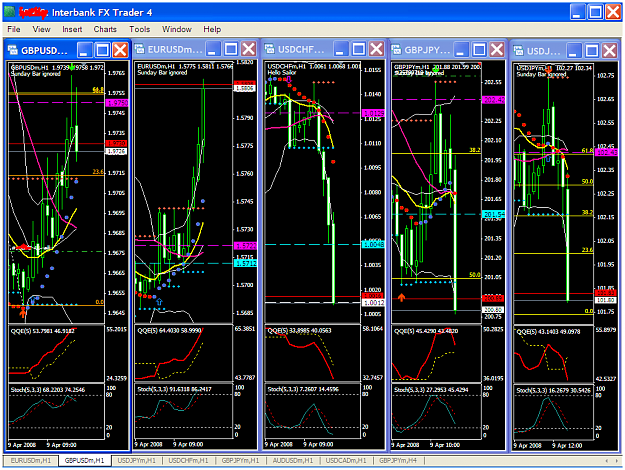Click the cyan 1.0048 price label in USDCHF
The height and width of the screenshot is (470, 625).
coord(373,244)
